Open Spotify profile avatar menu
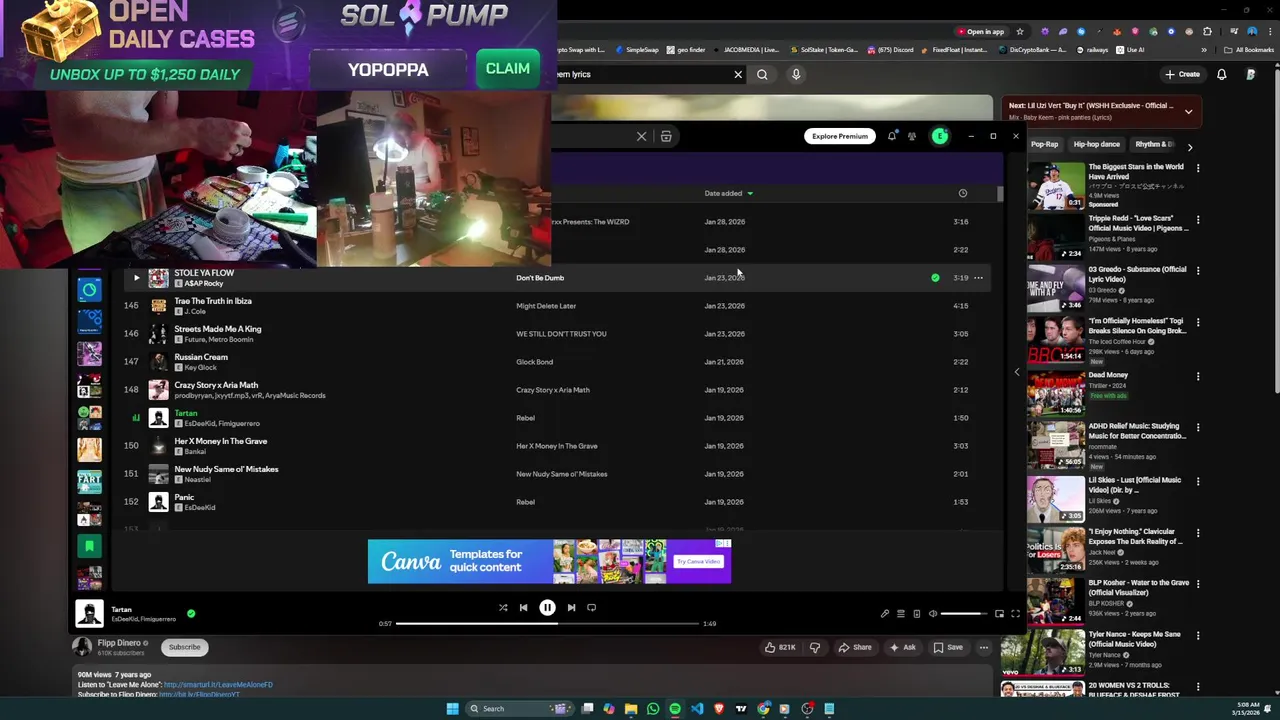Image resolution: width=1280 pixels, height=720 pixels. point(940,136)
